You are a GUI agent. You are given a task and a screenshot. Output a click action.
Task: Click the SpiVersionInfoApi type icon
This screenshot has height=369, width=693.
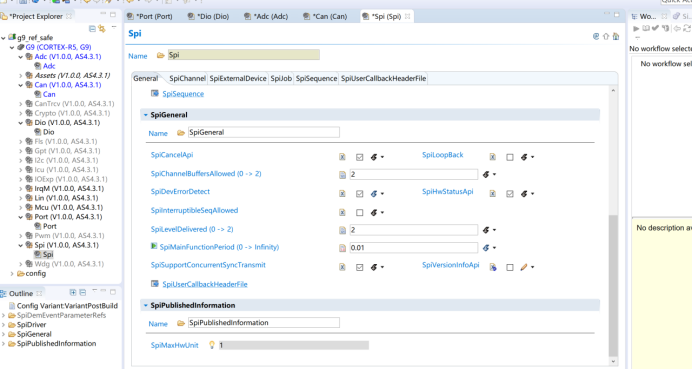point(493,267)
